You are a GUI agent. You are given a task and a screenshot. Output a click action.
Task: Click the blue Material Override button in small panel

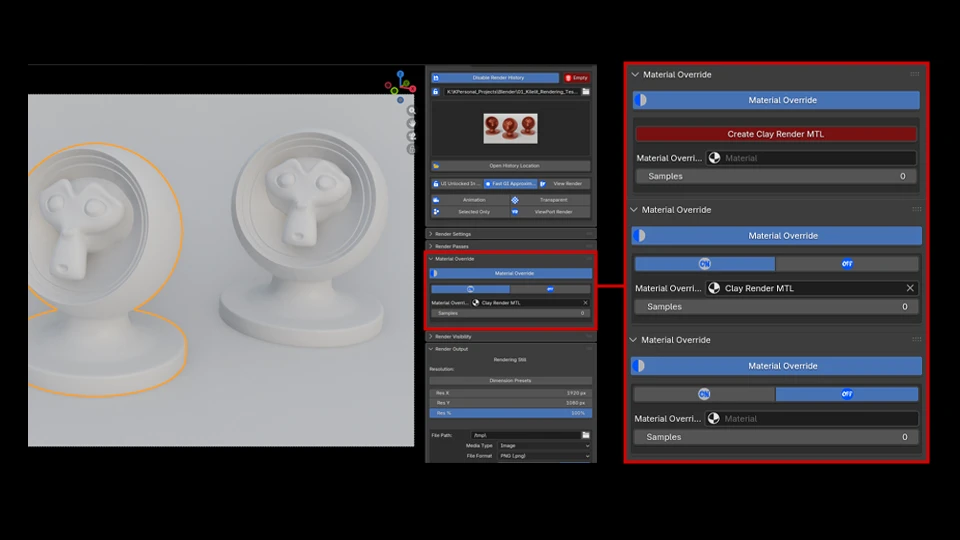click(511, 274)
